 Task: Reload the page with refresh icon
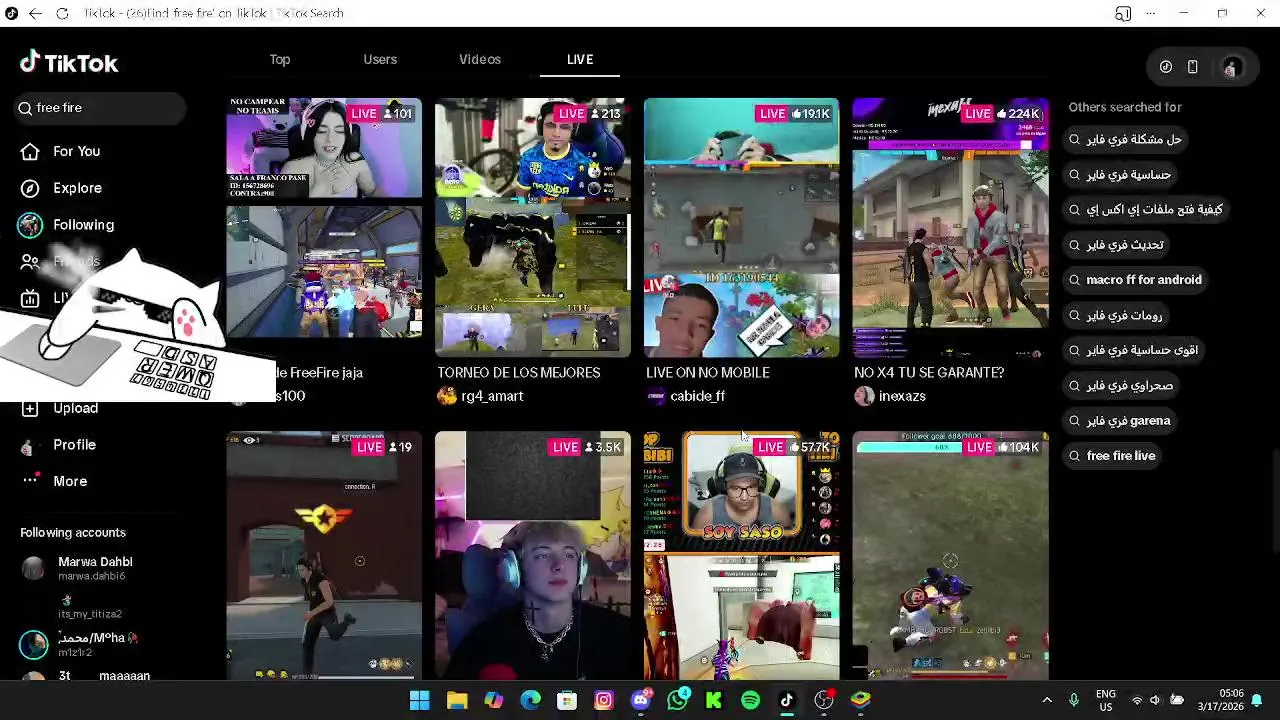click(x=62, y=13)
